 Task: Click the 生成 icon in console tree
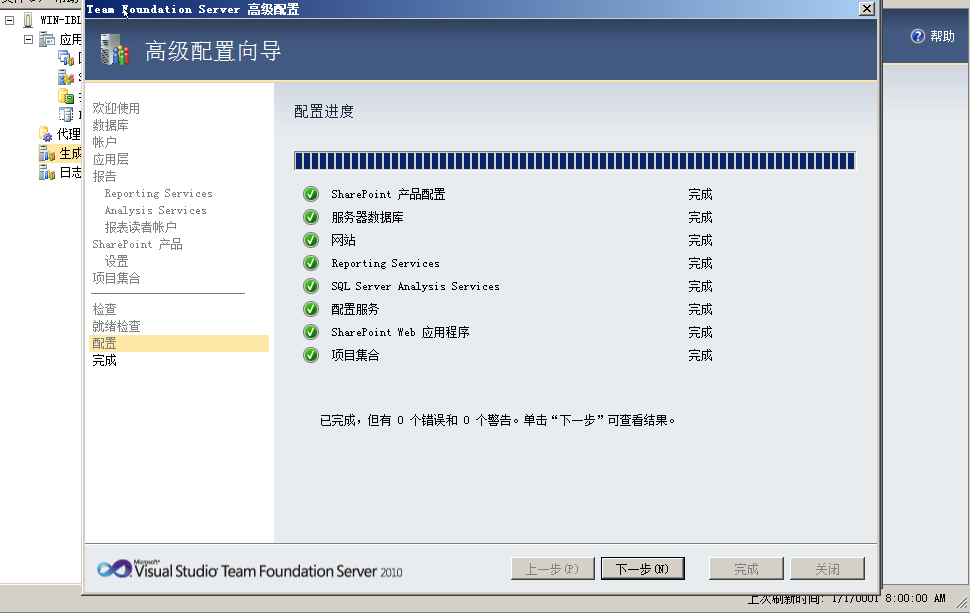[x=47, y=153]
